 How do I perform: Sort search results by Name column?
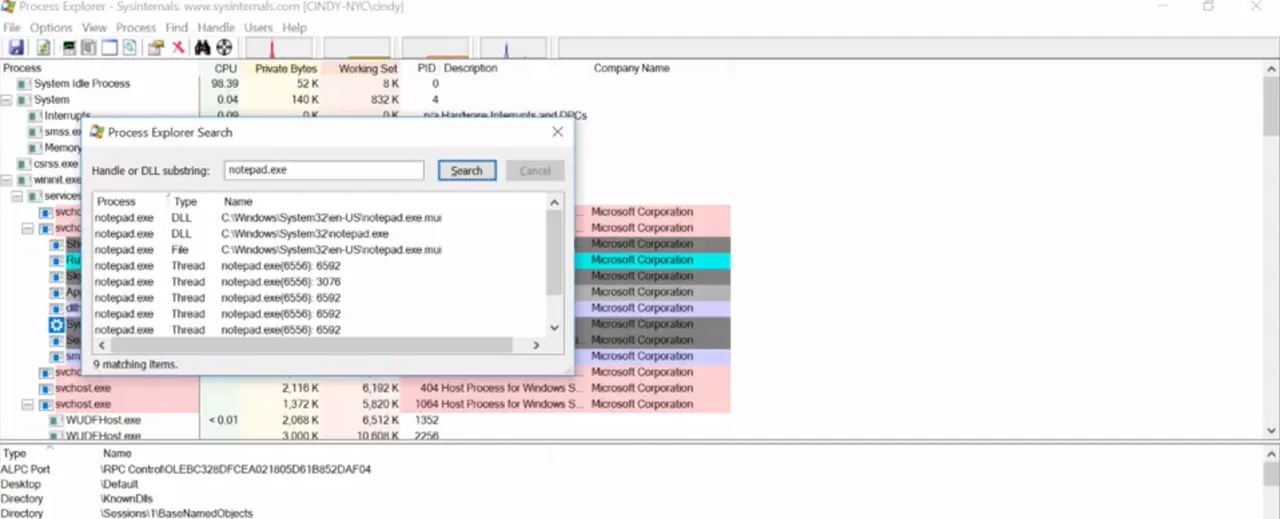coord(238,202)
